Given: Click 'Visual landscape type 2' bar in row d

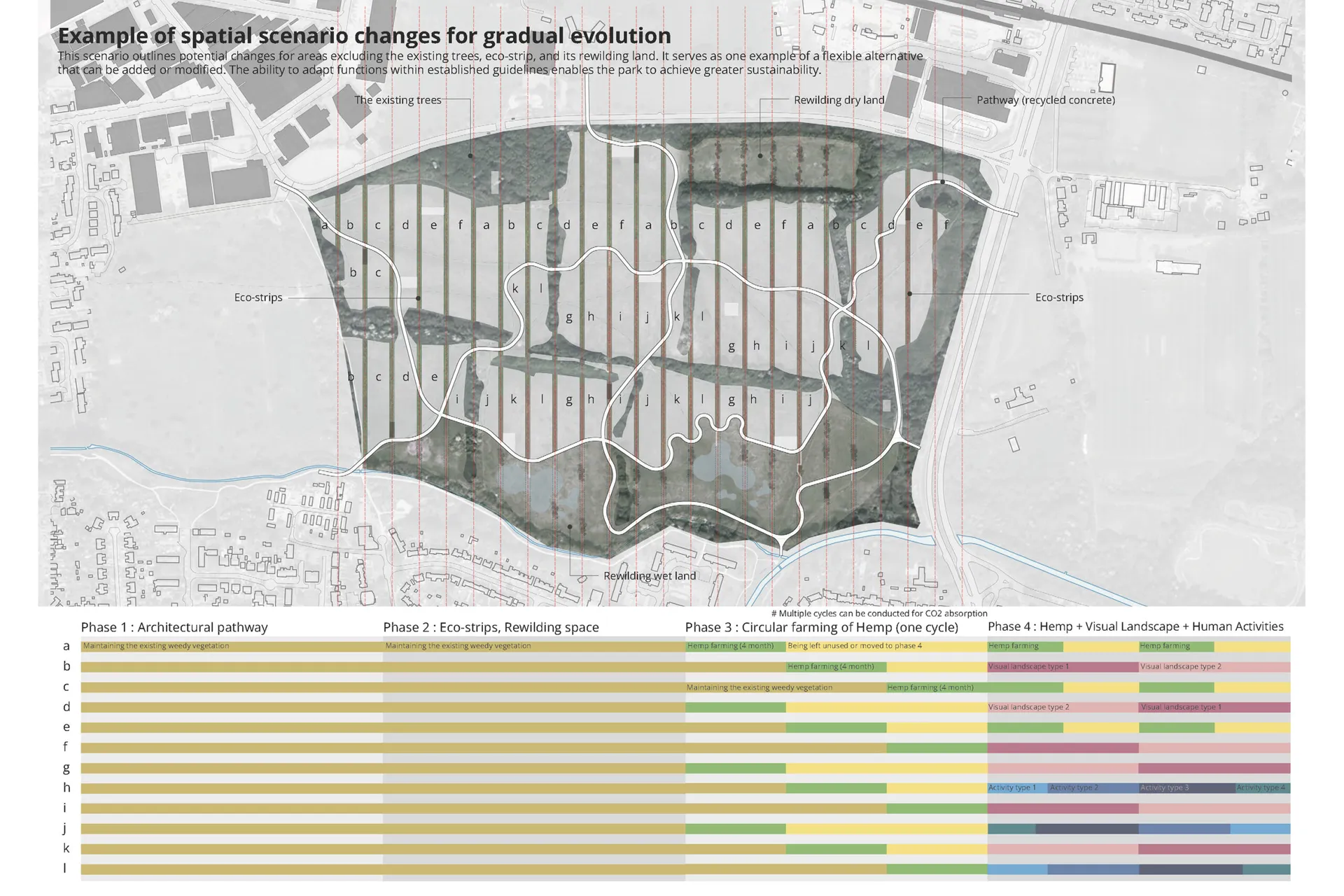Looking at the screenshot, I should pos(1062,707).
